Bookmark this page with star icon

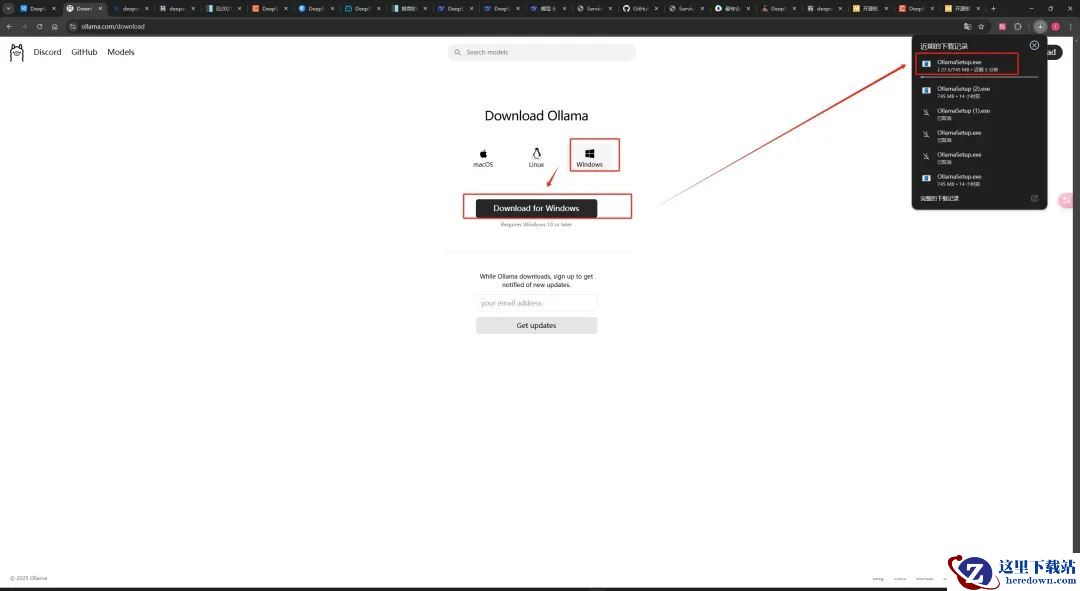982,26
